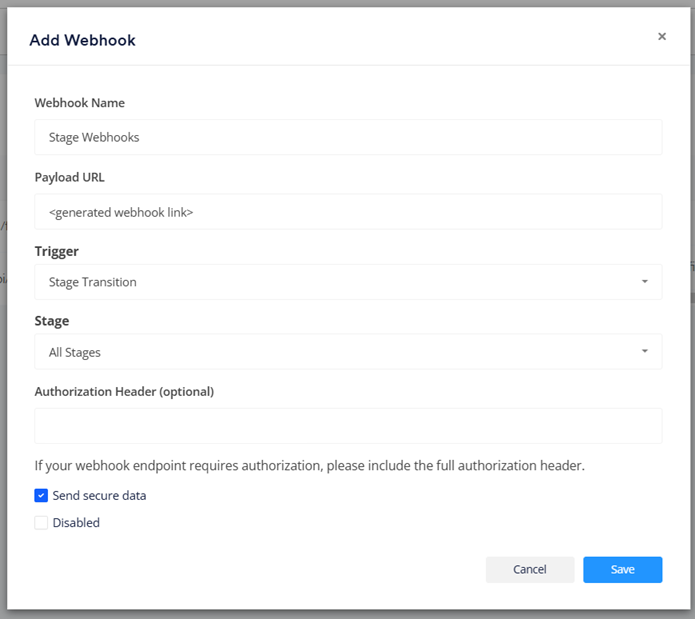Screen dimensions: 695x619
Task: Close the Add Webhook dialog
Action: click(x=662, y=36)
